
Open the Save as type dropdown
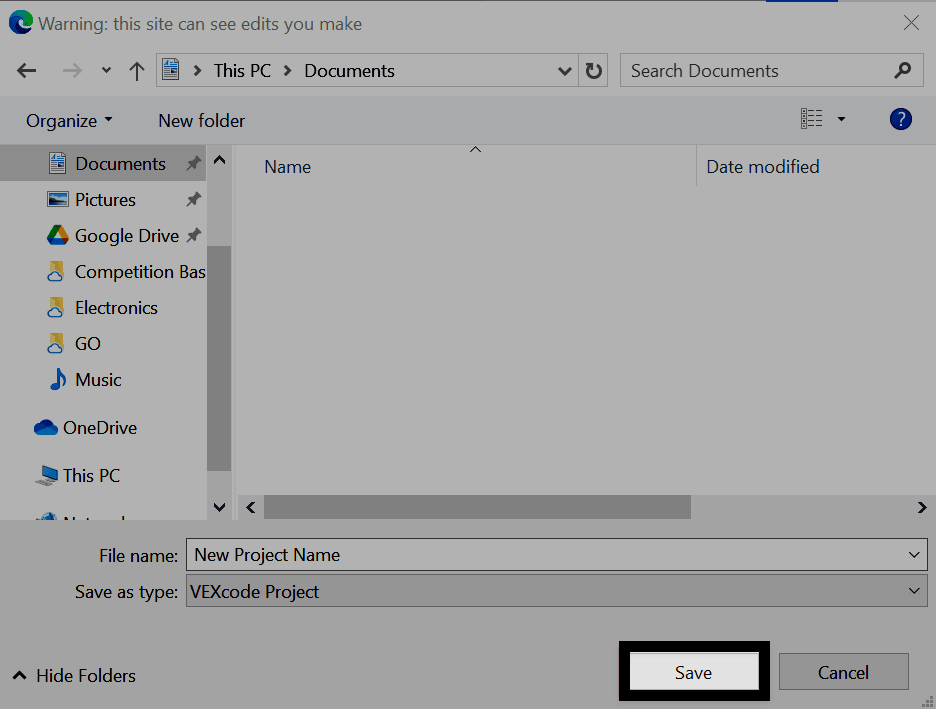[912, 590]
